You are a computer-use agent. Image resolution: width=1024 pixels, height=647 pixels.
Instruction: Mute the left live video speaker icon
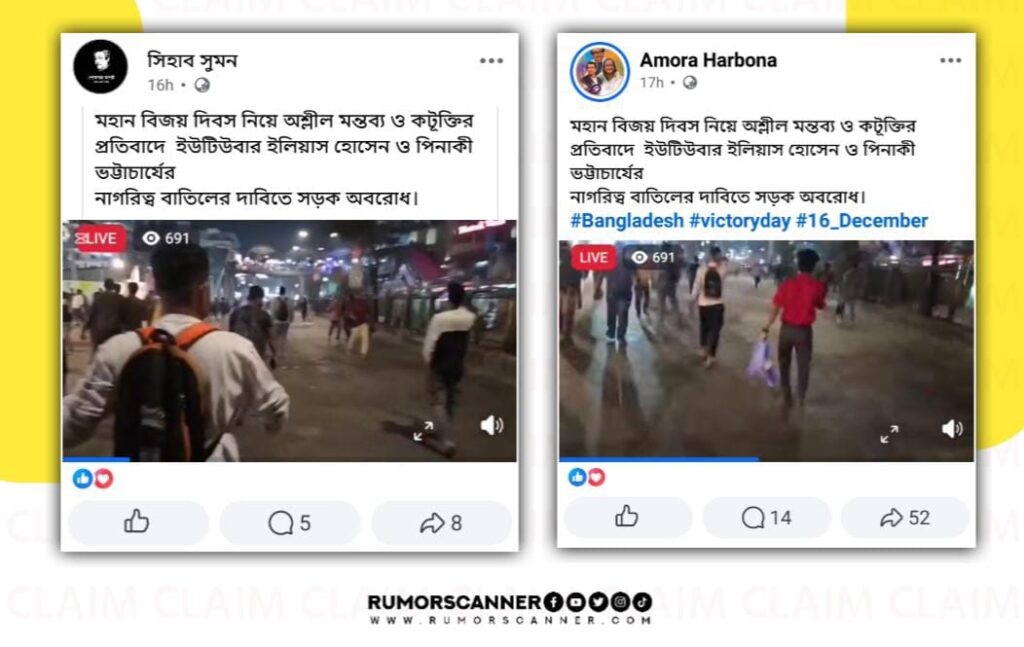pos(492,426)
